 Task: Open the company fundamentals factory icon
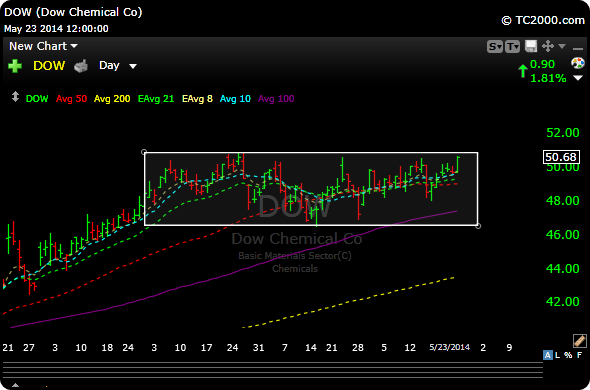click(81, 66)
